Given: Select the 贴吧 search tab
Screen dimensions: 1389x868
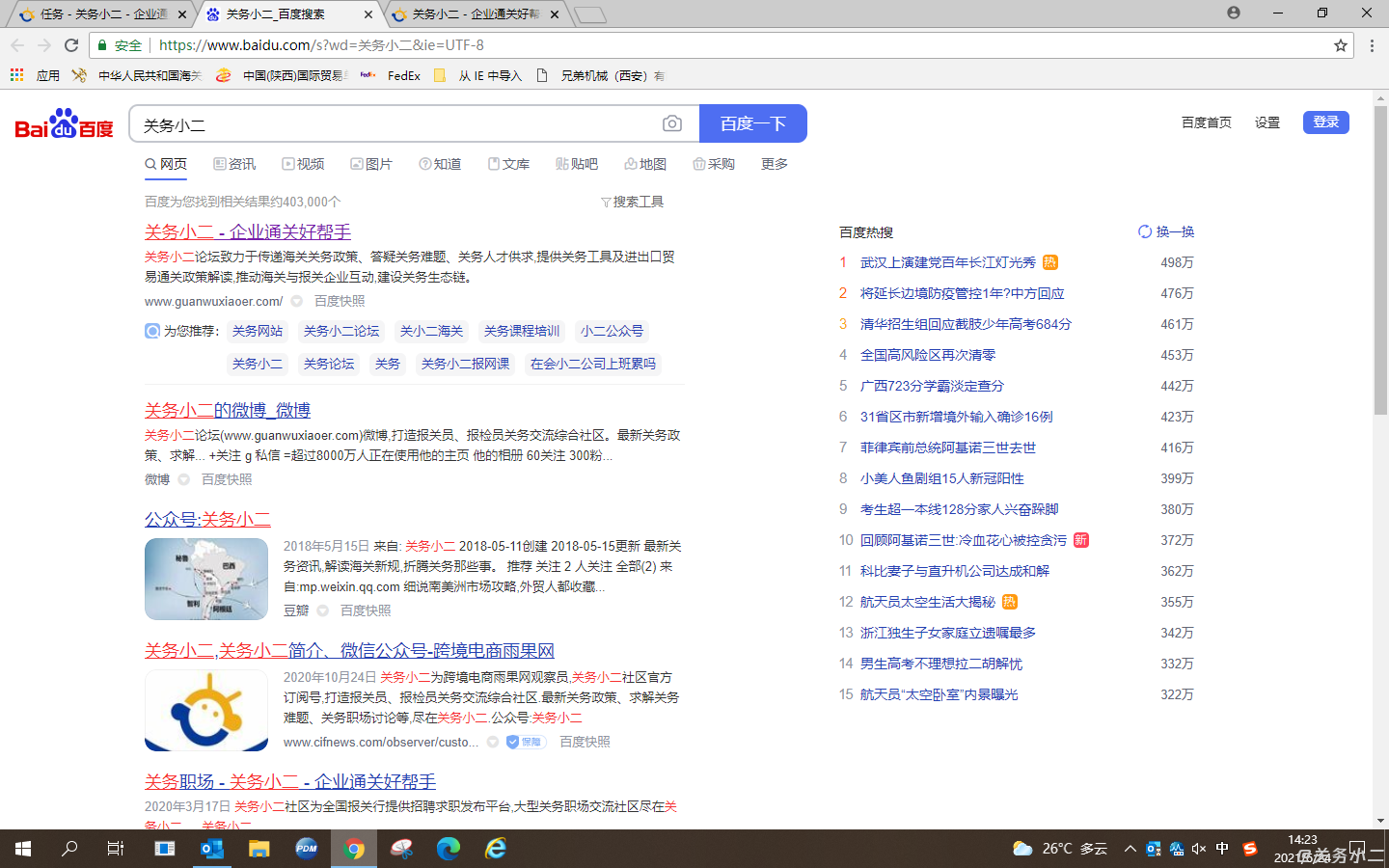Looking at the screenshot, I should coord(577,164).
